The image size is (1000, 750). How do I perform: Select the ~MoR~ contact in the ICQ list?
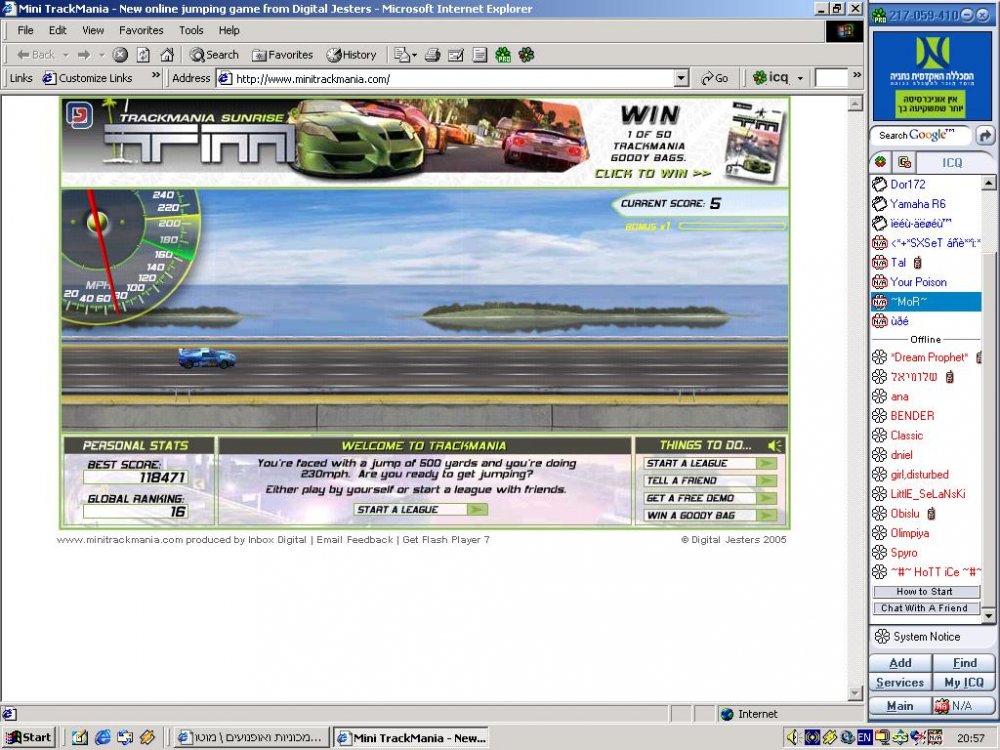click(x=925, y=302)
